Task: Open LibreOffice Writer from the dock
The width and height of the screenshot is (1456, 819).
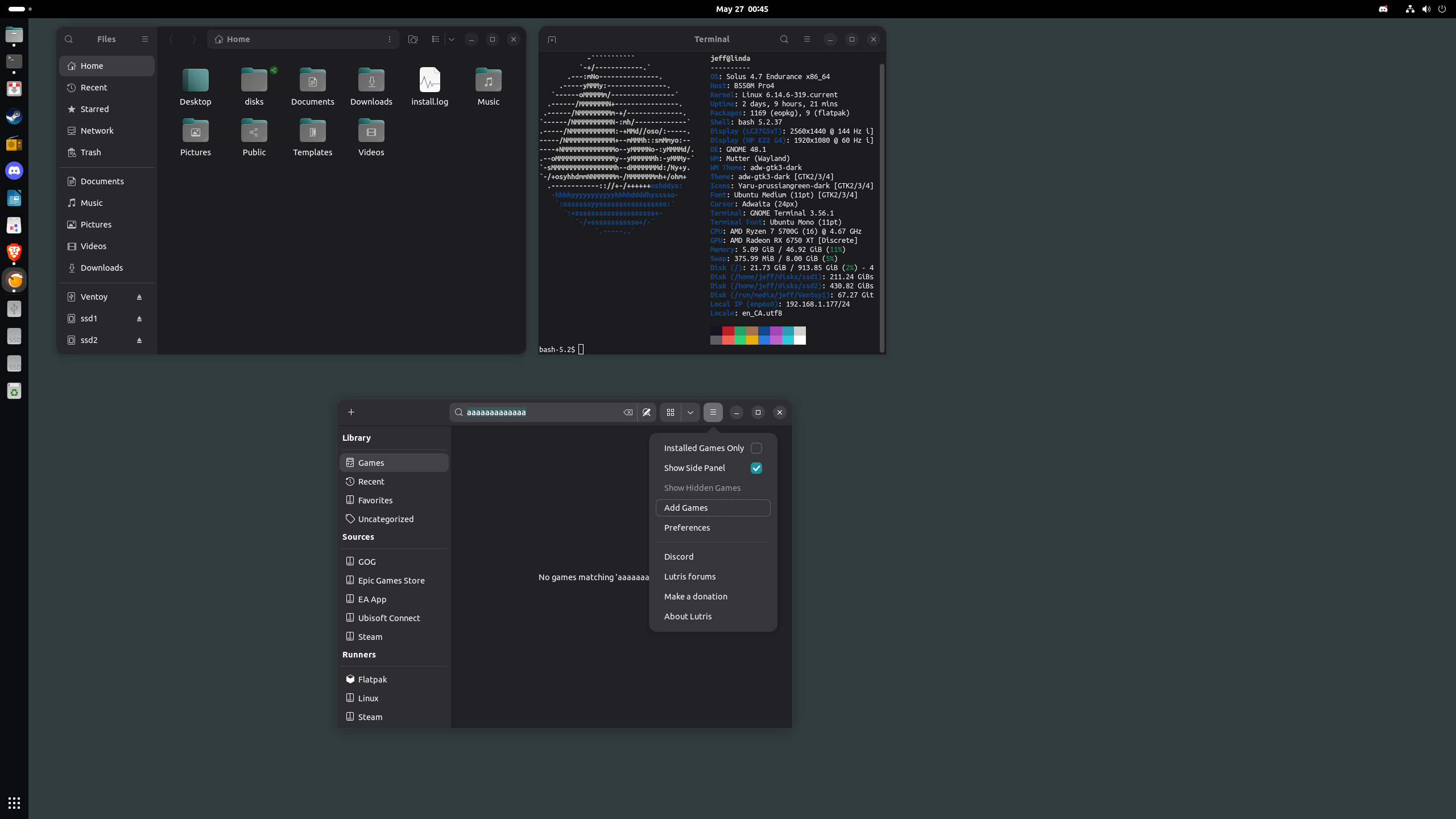Action: pyautogui.click(x=14, y=198)
